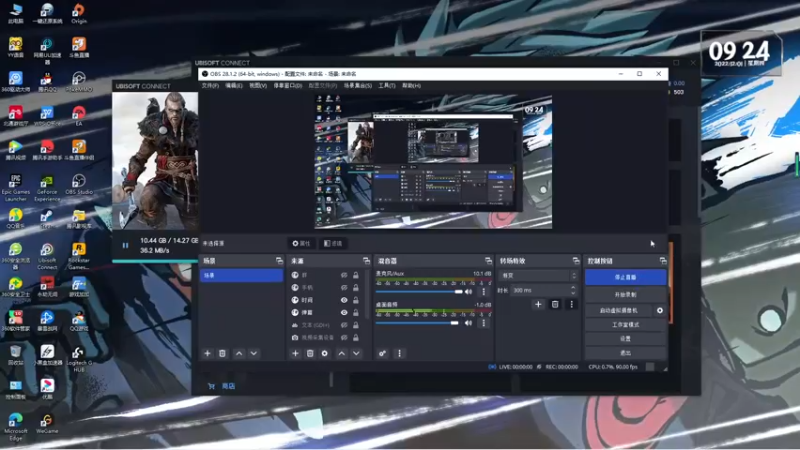Screen dimensions: 800x450
Task: Open the 视图(V) menu in OBS
Action: [x=258, y=86]
